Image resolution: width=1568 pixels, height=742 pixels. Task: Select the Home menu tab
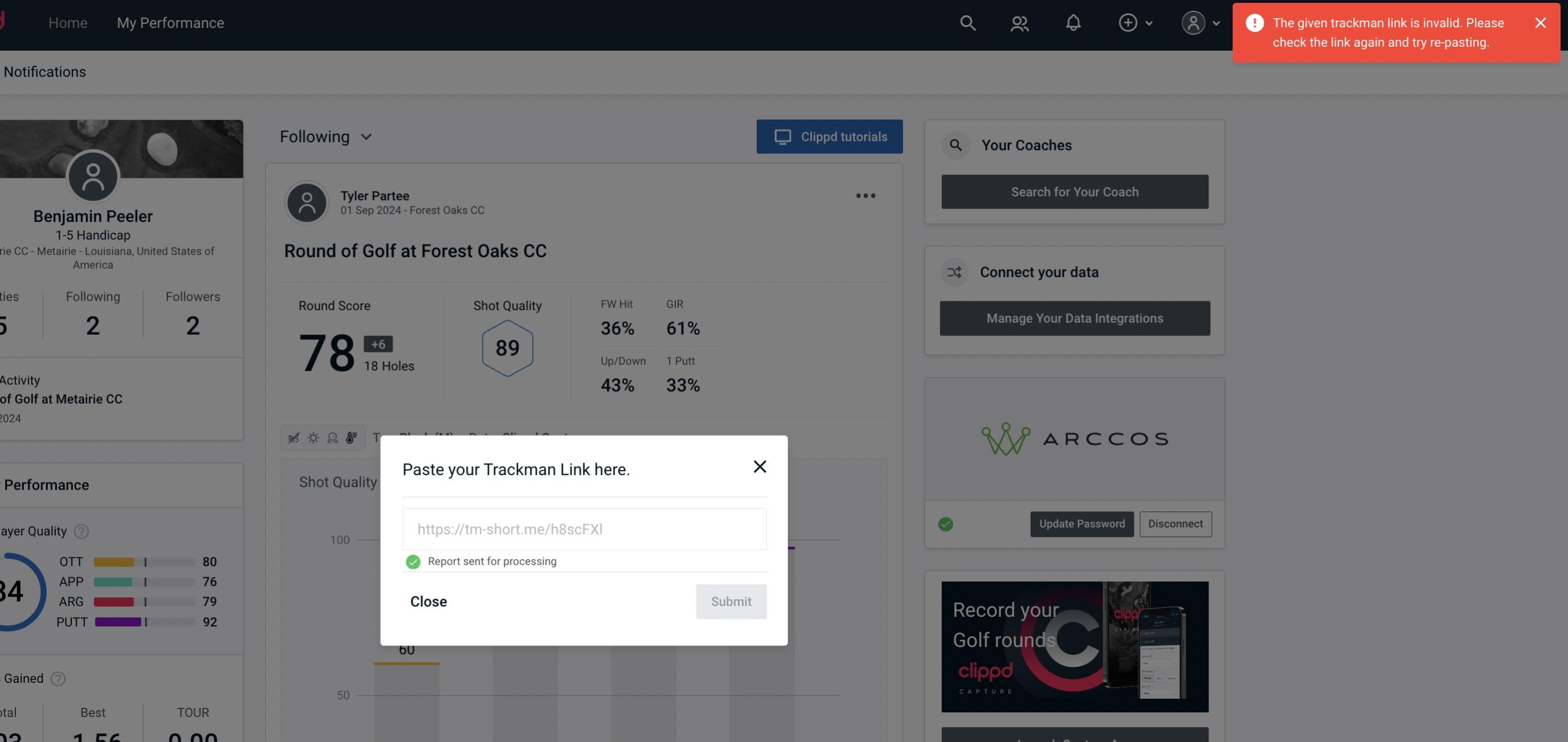pyautogui.click(x=67, y=22)
